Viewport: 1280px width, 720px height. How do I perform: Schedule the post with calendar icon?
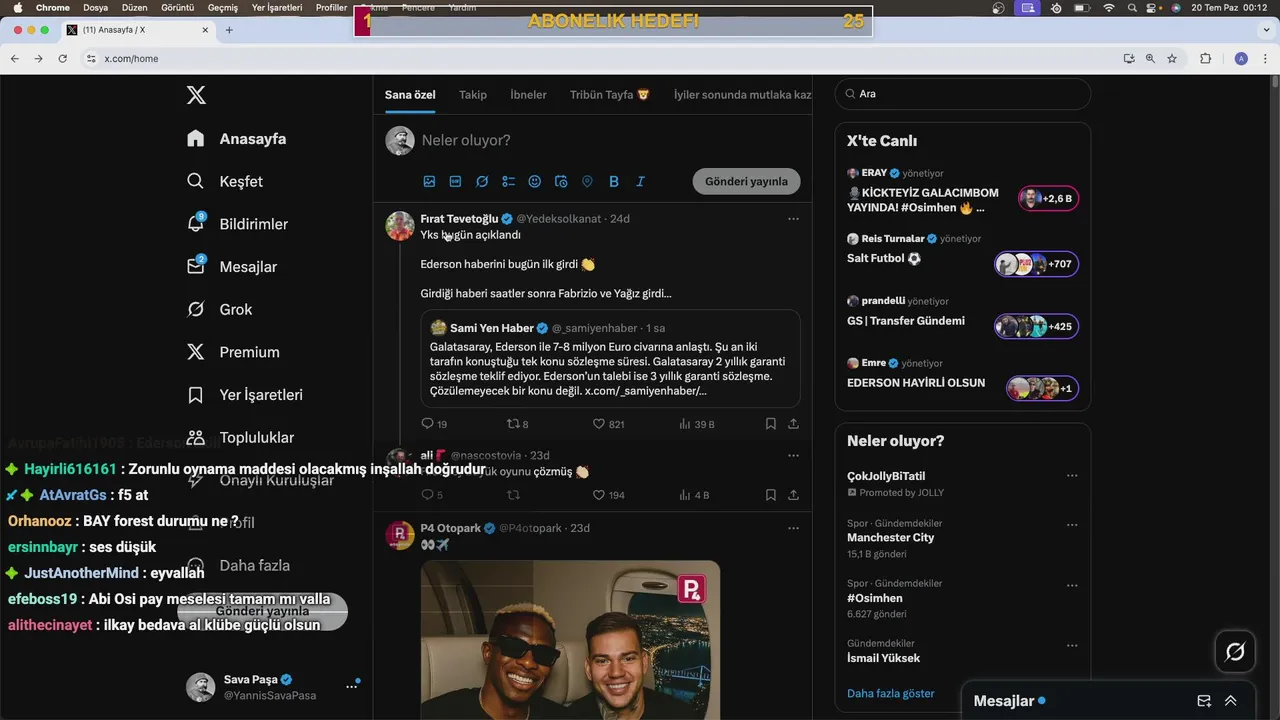point(561,181)
